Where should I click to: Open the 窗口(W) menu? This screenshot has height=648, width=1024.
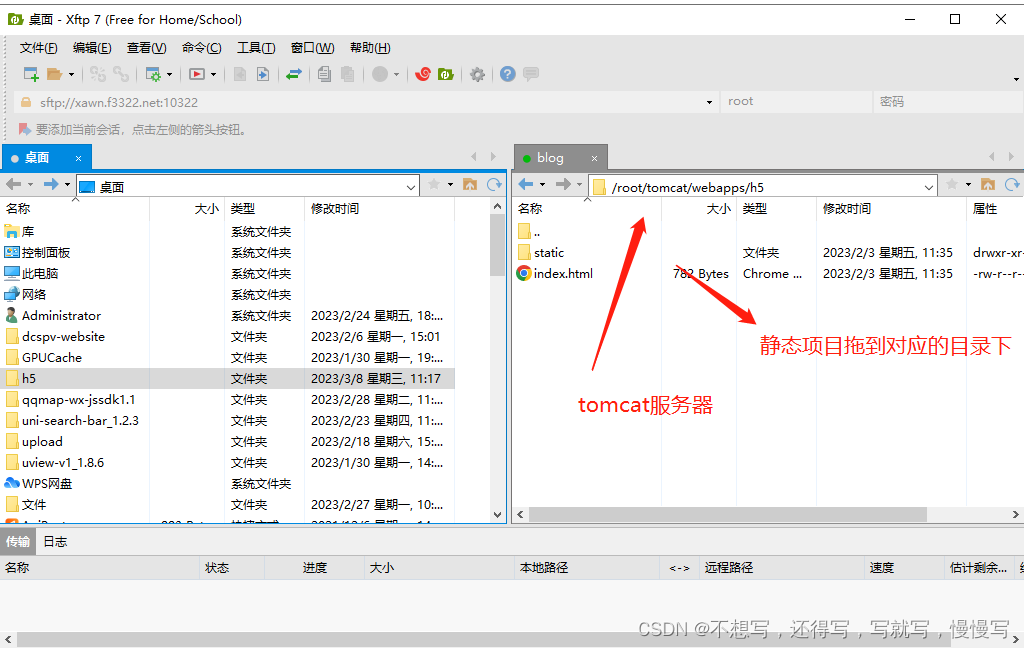312,48
